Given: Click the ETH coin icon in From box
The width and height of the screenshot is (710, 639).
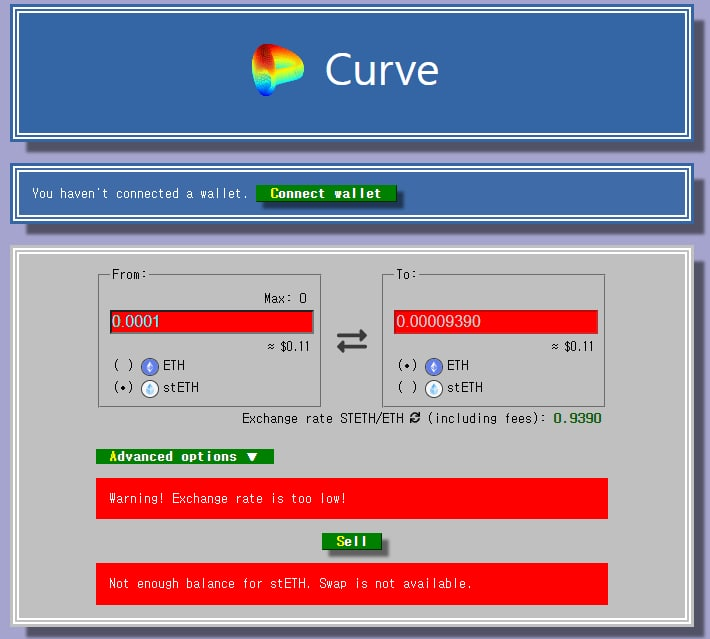Looking at the screenshot, I should (x=150, y=366).
